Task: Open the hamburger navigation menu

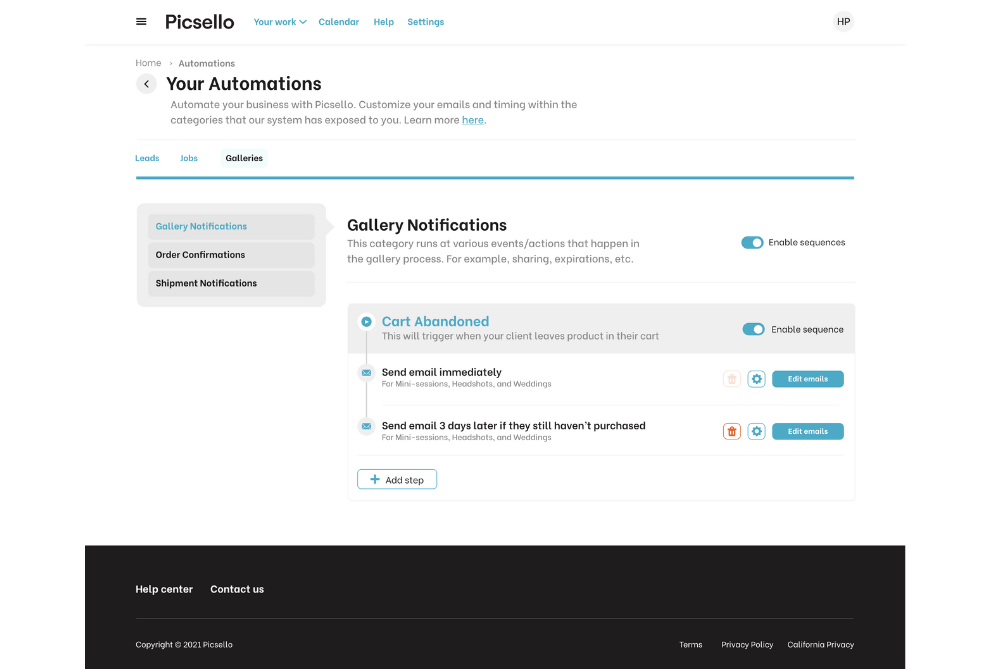Action: tap(140, 21)
